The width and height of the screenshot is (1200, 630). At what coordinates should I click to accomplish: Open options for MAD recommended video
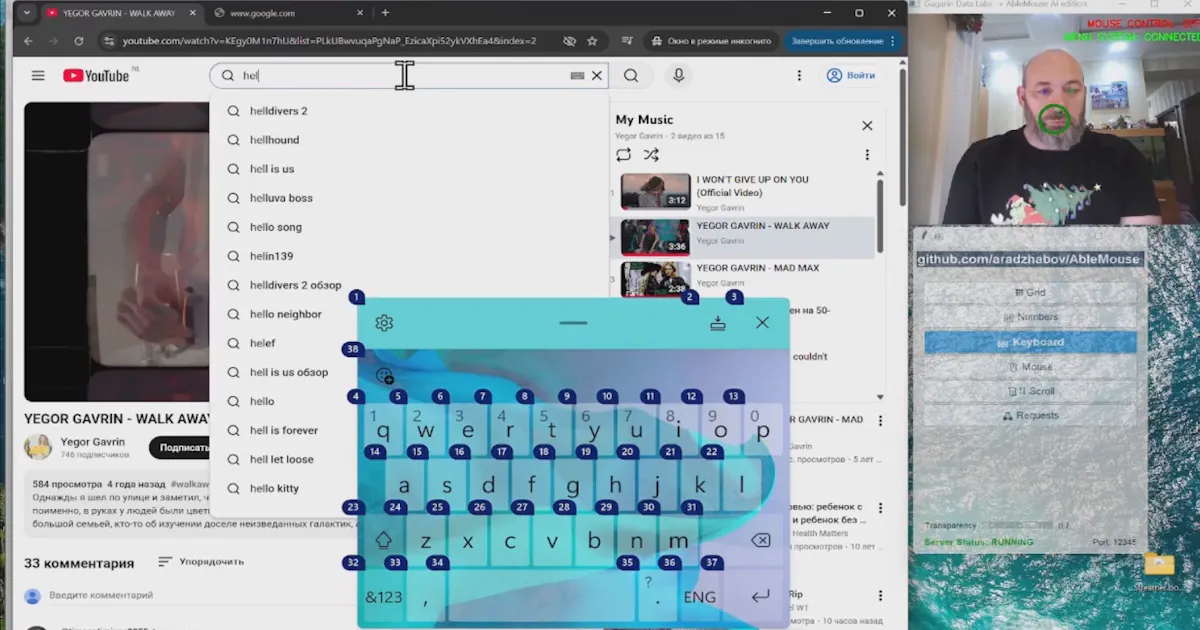point(880,421)
